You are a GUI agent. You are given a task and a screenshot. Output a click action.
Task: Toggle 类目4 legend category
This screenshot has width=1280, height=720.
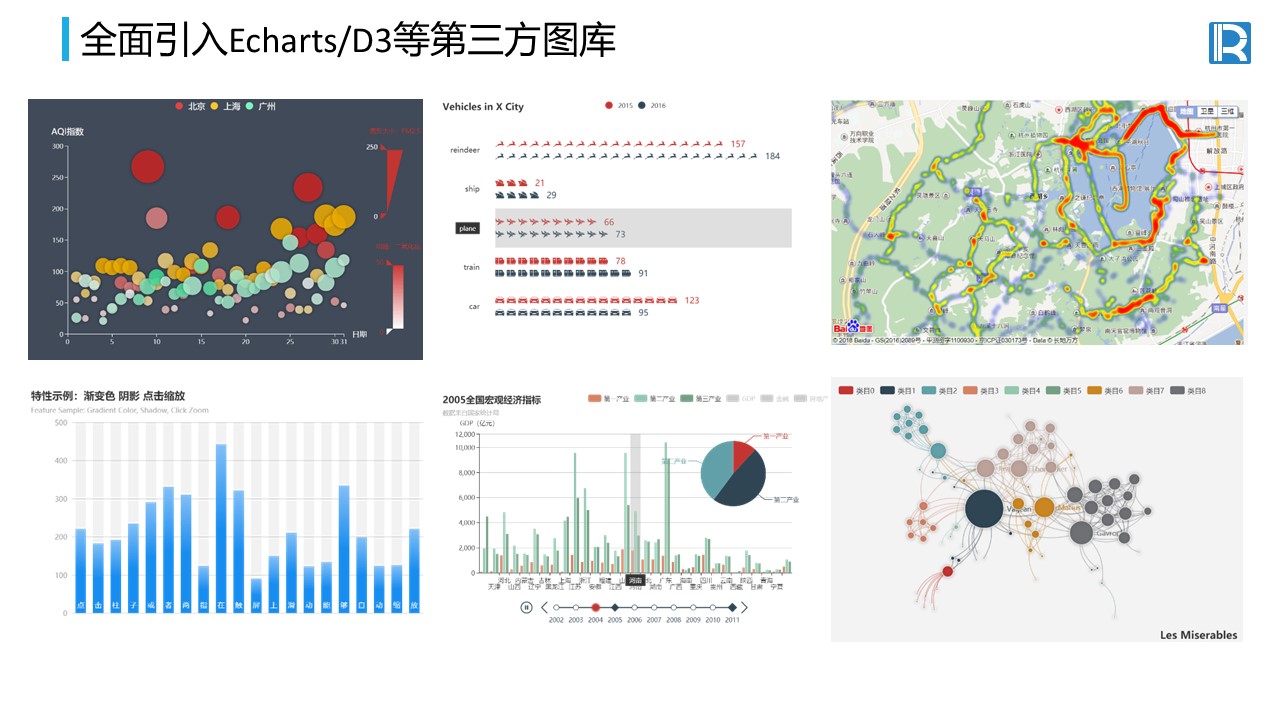point(1022,390)
